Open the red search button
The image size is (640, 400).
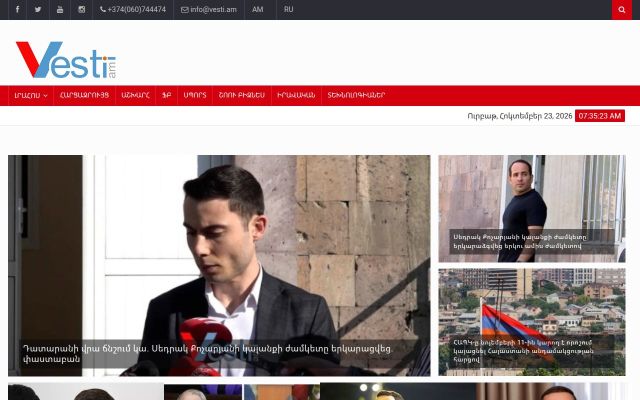[x=622, y=9]
